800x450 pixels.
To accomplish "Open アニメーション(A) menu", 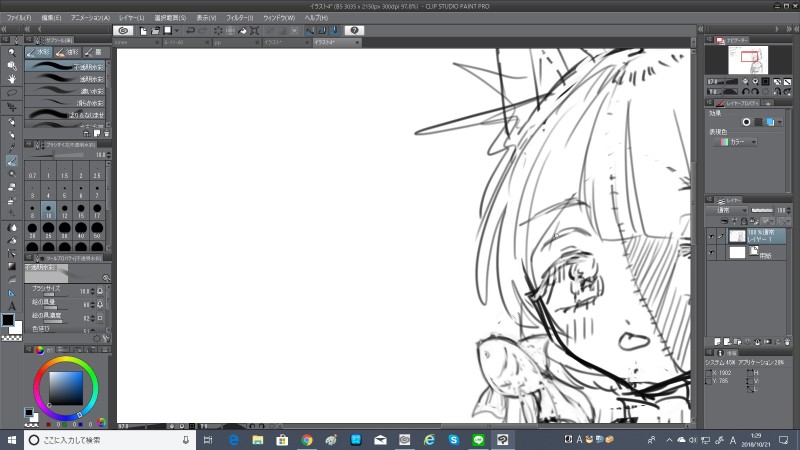I will (x=90, y=18).
